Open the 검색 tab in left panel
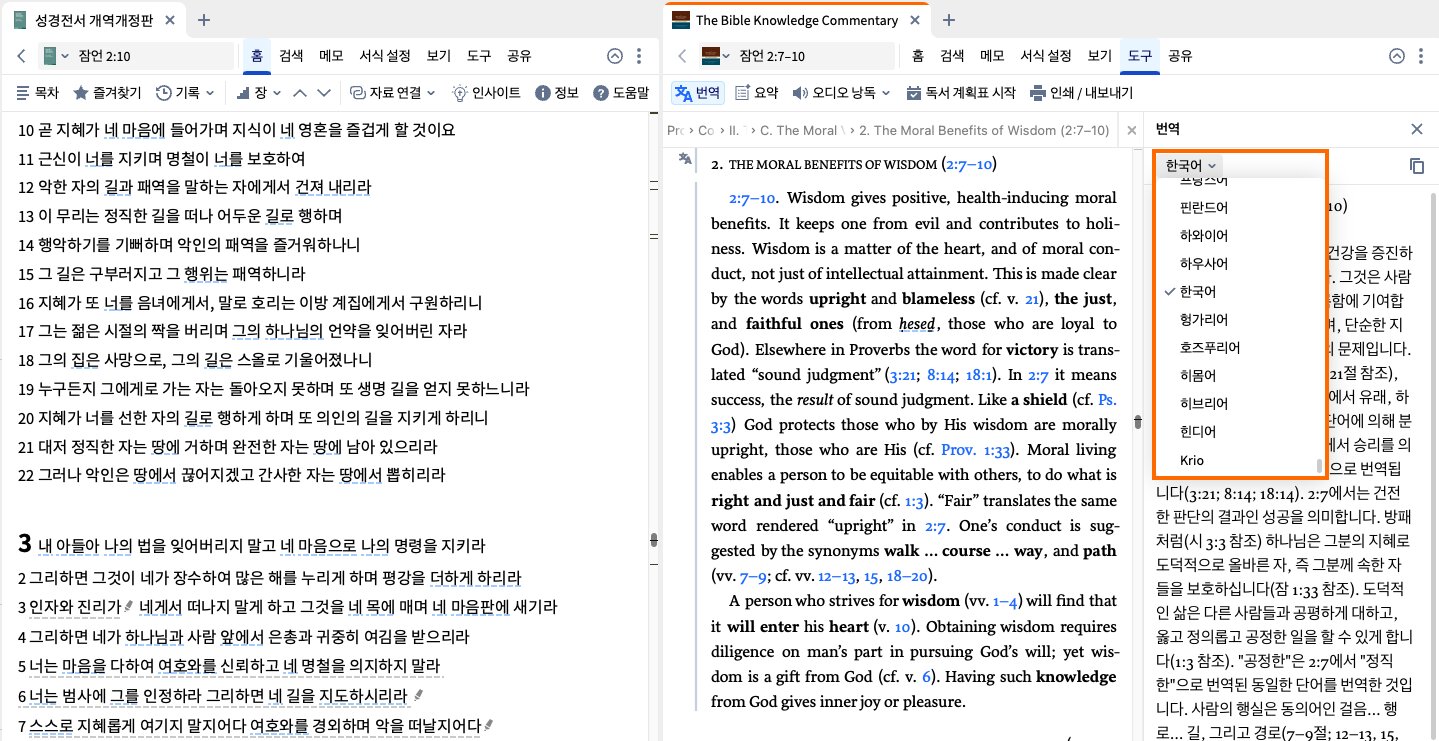 pyautogui.click(x=291, y=56)
